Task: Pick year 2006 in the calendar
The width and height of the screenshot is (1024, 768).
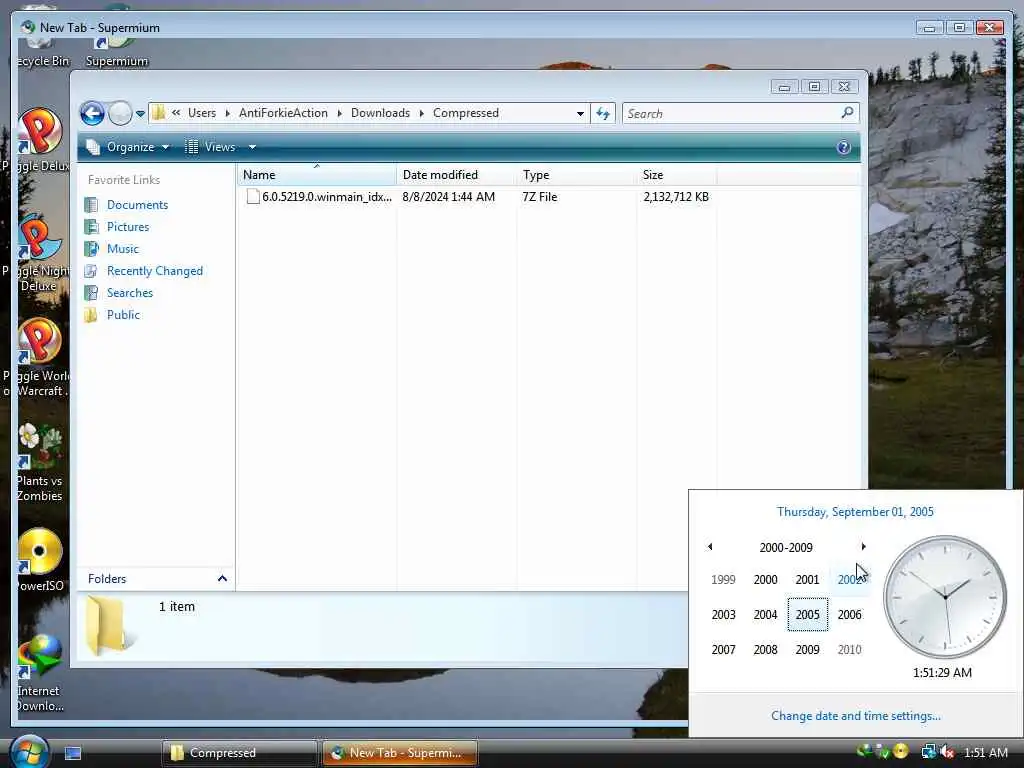Action: click(x=850, y=615)
